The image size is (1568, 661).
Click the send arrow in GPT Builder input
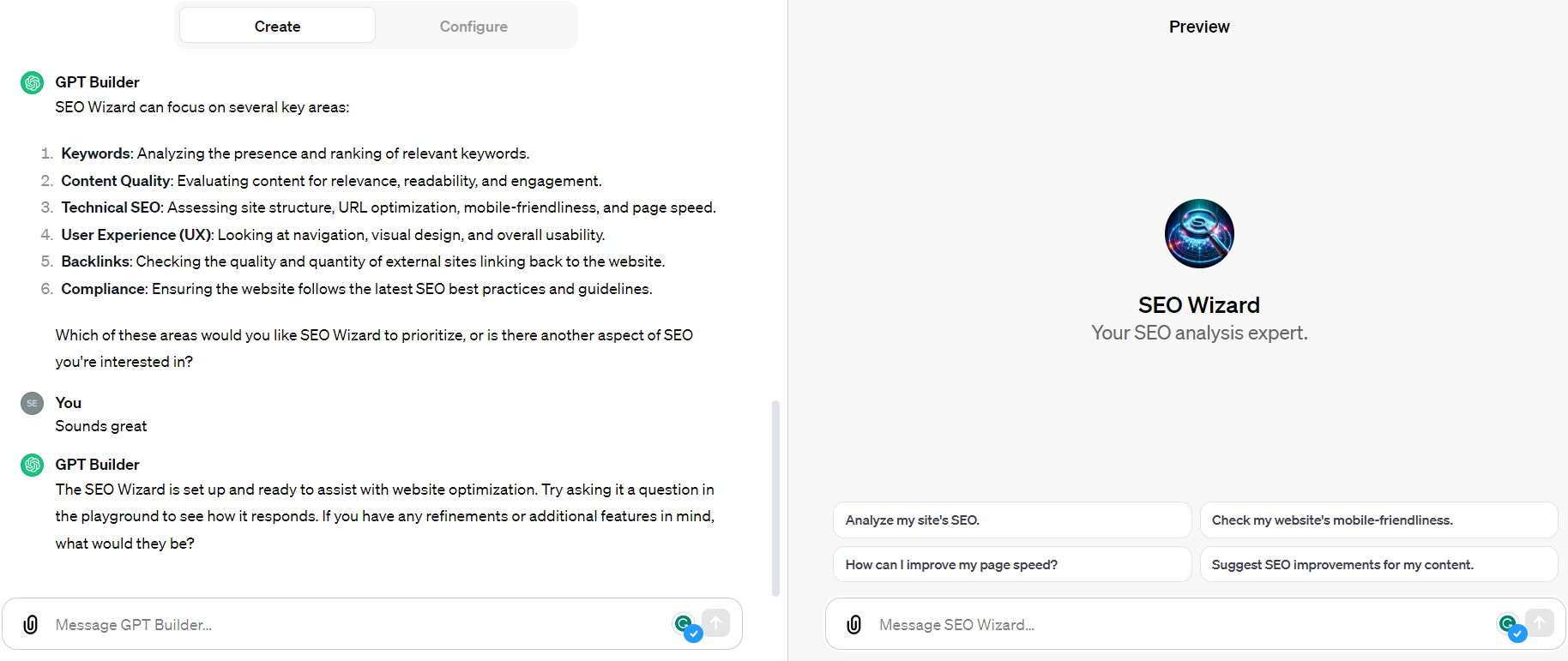click(x=716, y=622)
